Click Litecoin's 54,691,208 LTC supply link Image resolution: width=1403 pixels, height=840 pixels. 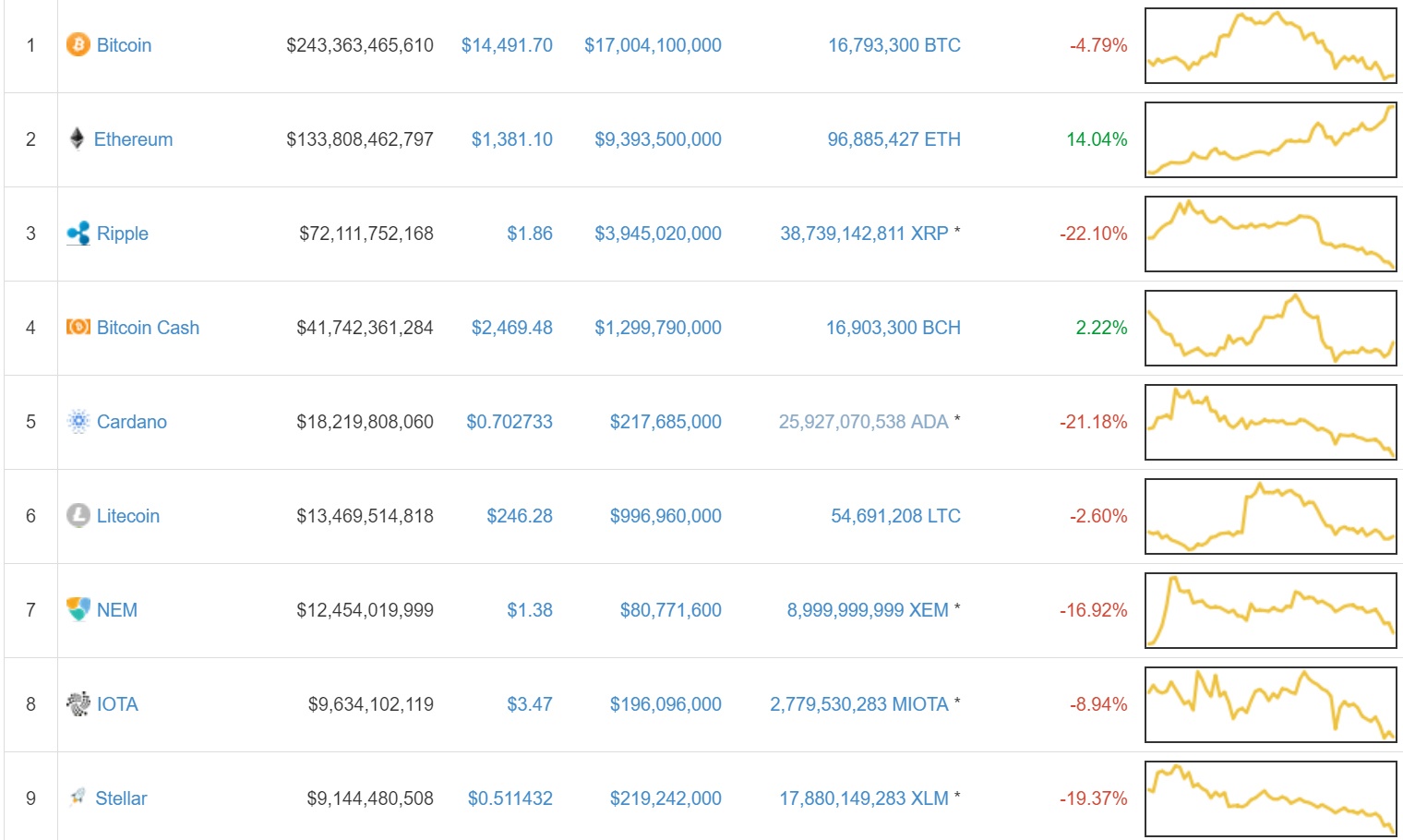click(x=893, y=516)
